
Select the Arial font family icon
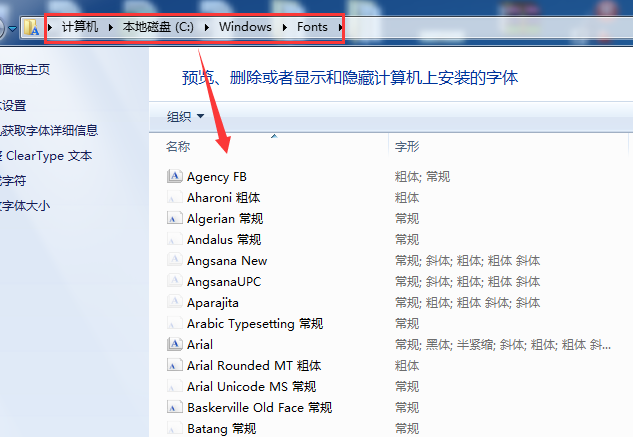174,344
